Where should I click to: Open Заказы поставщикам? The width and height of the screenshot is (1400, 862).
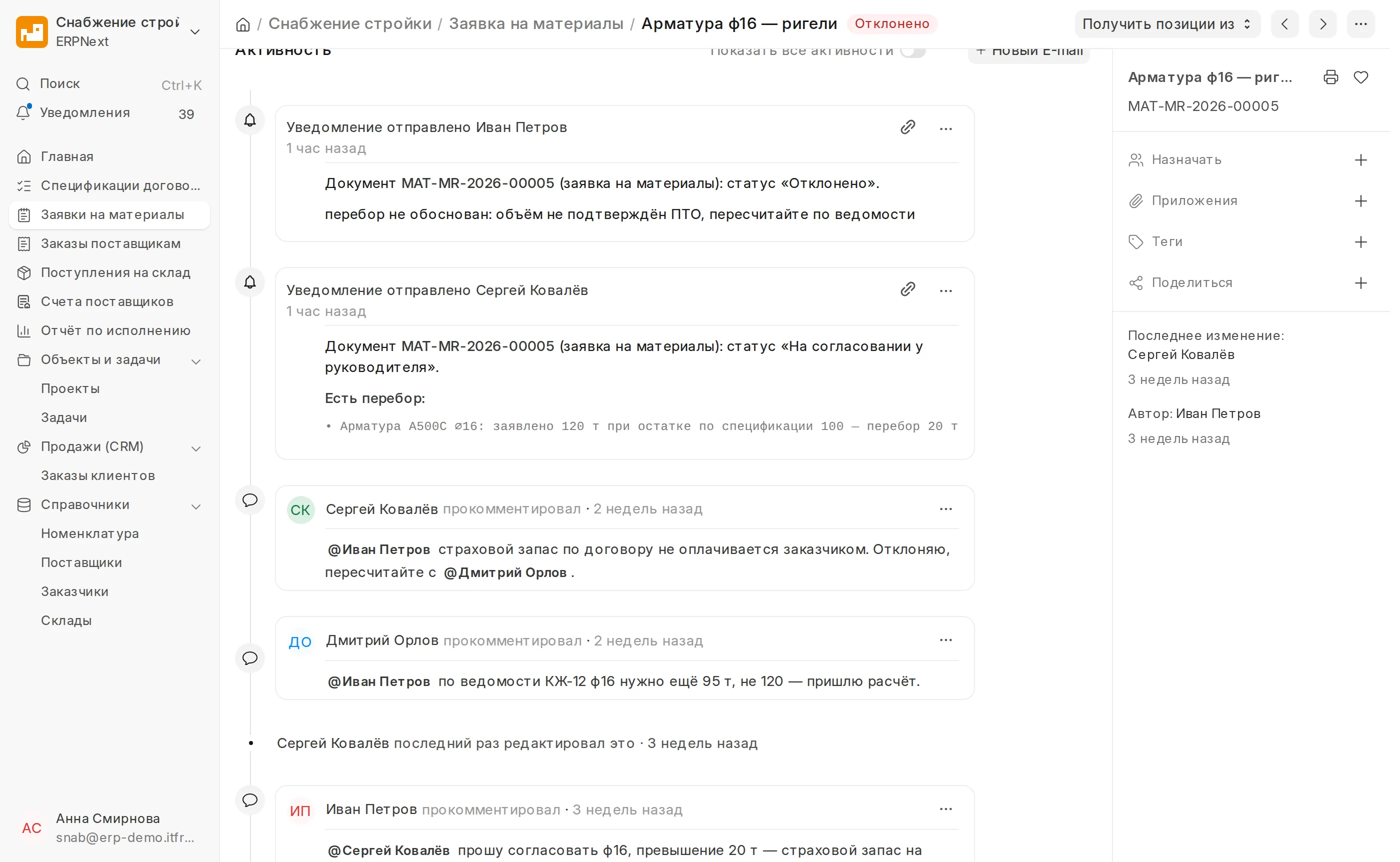(110, 245)
